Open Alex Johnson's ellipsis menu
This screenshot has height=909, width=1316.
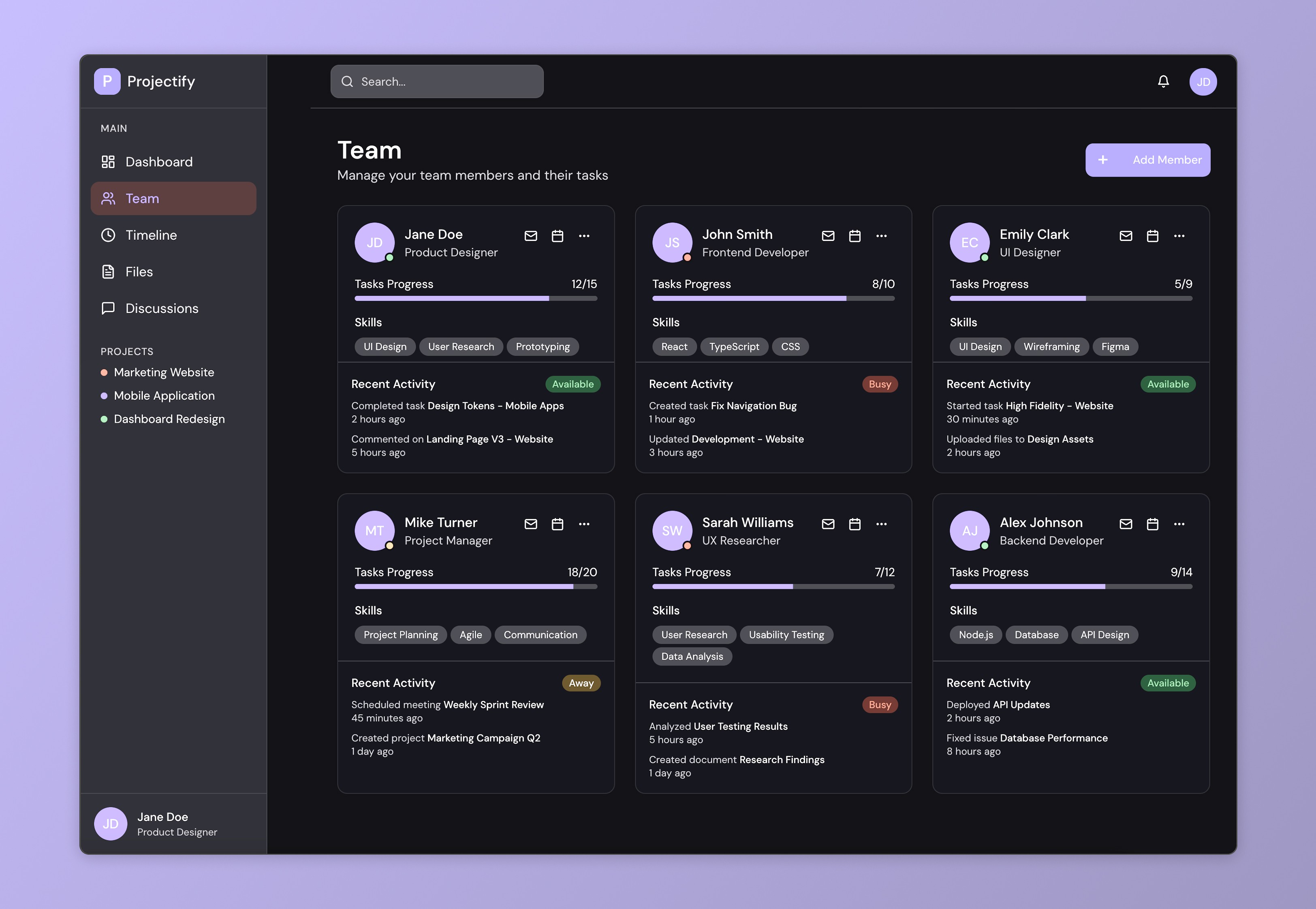1179,524
